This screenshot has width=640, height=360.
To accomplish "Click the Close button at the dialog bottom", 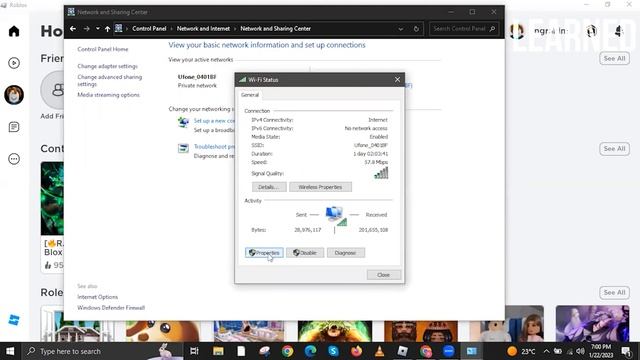I will [384, 275].
